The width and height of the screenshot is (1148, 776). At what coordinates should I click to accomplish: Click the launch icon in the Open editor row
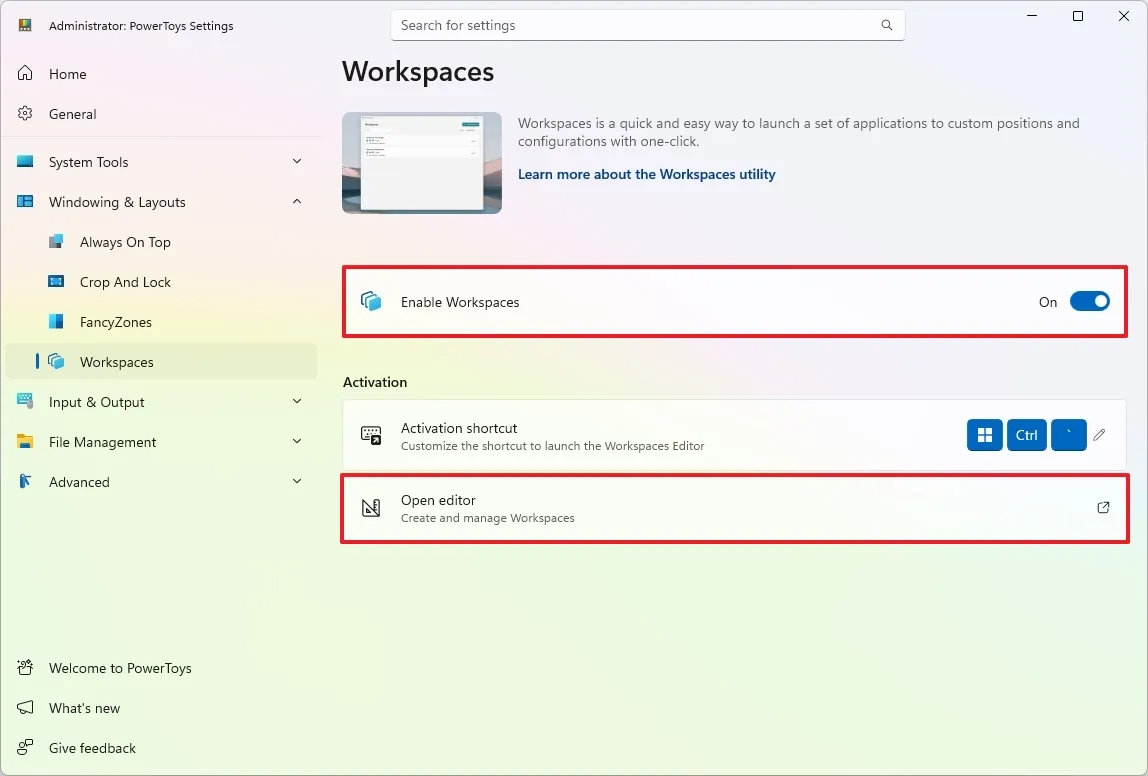[x=1103, y=508]
